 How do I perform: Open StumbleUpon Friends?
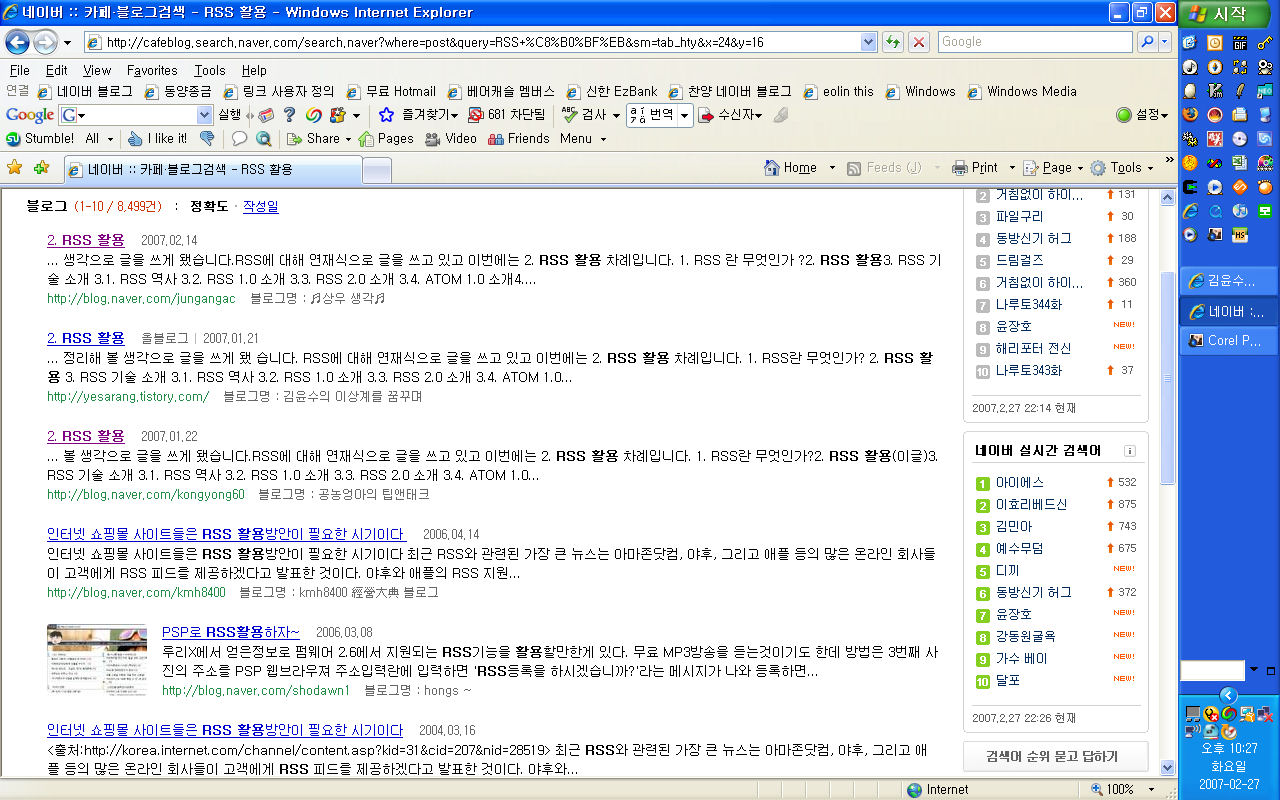pyautogui.click(x=518, y=139)
